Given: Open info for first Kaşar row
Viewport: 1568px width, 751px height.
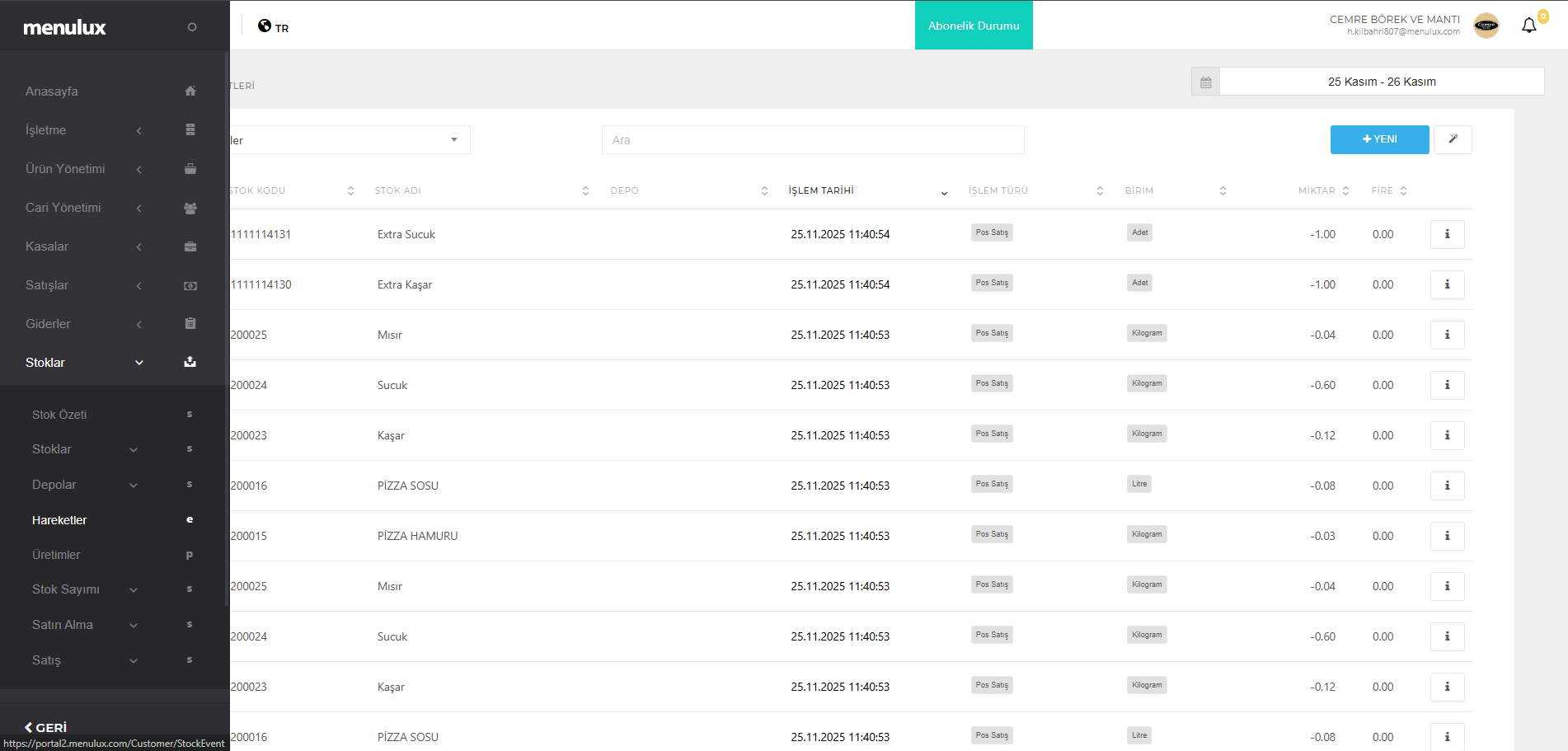Looking at the screenshot, I should tap(1447, 435).
